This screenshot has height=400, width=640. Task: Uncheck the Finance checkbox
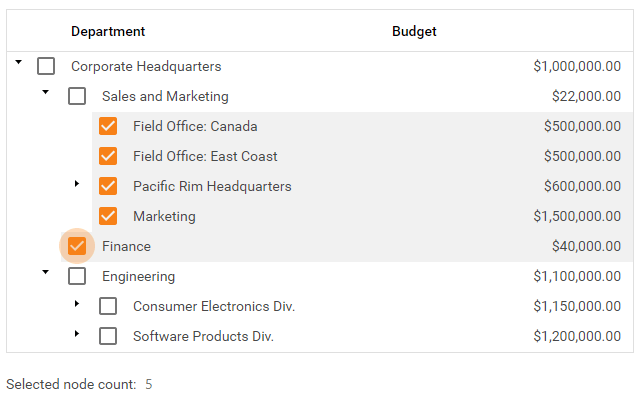coord(77,246)
